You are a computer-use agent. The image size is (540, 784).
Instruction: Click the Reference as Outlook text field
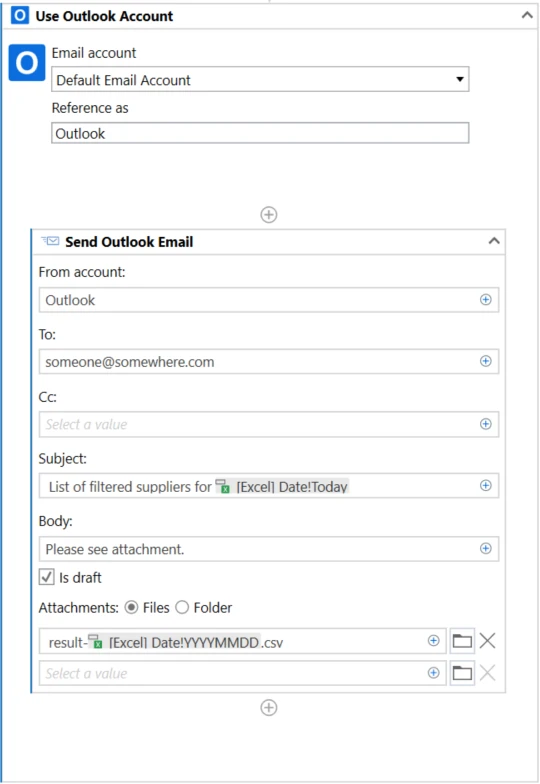coord(260,133)
